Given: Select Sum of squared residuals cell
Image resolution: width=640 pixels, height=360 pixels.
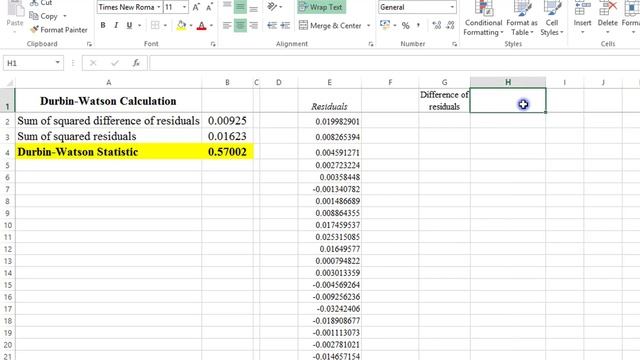Looking at the screenshot, I should (x=109, y=136).
